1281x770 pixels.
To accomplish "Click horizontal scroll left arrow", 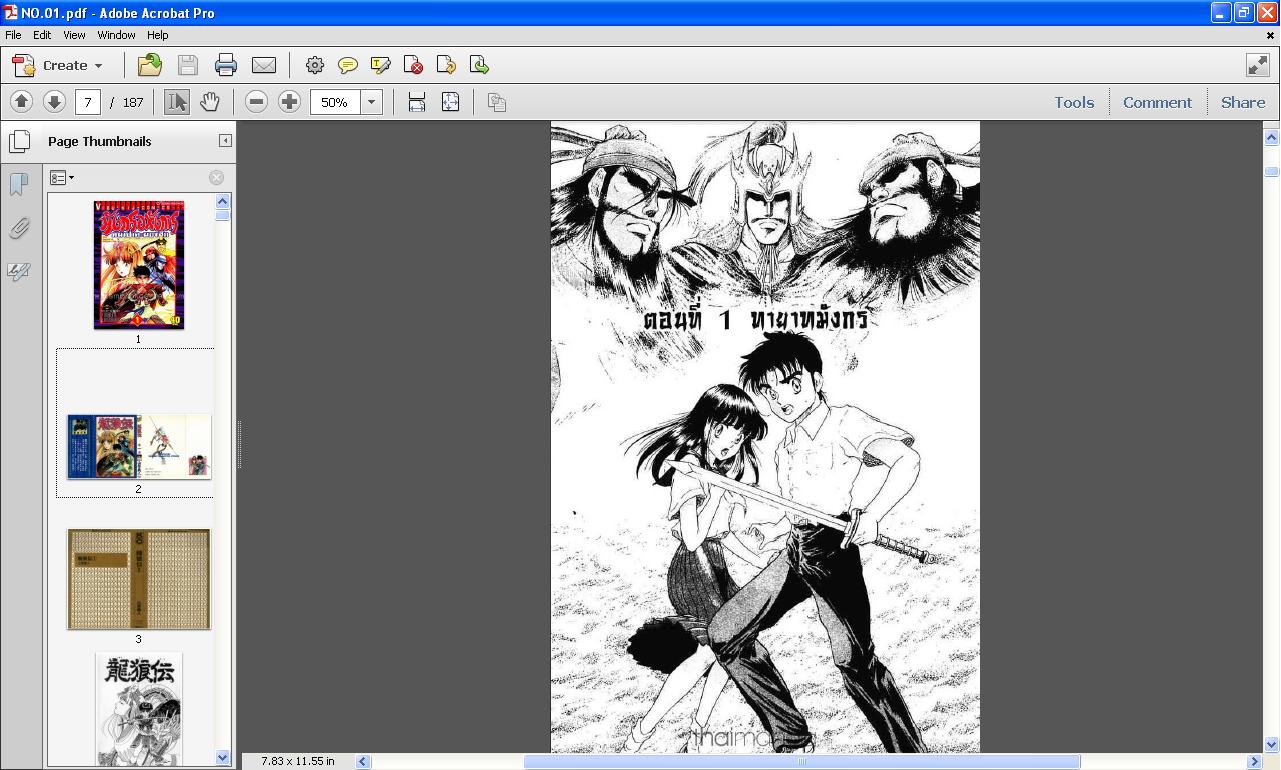I will 364,762.
